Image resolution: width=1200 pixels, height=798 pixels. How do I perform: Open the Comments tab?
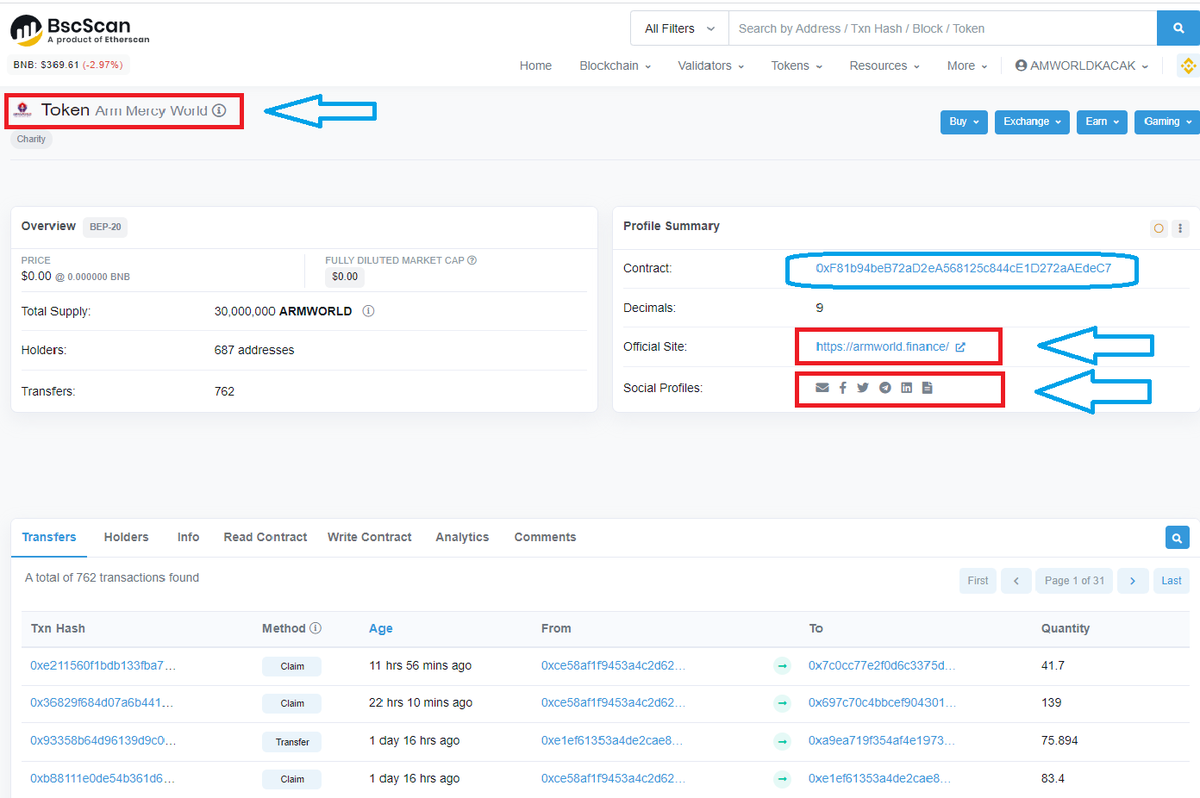coord(545,537)
